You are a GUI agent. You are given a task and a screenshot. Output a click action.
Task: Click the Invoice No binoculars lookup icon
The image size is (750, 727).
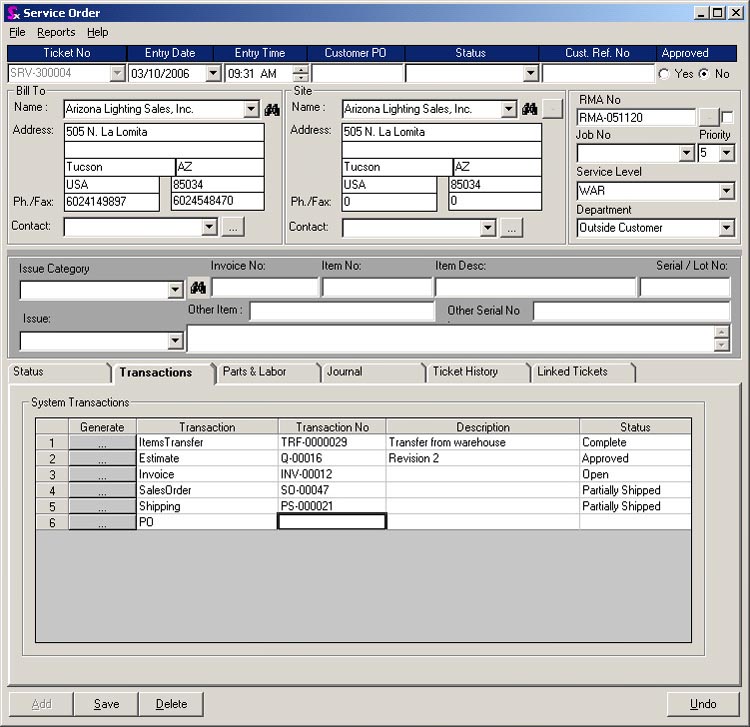(x=198, y=288)
